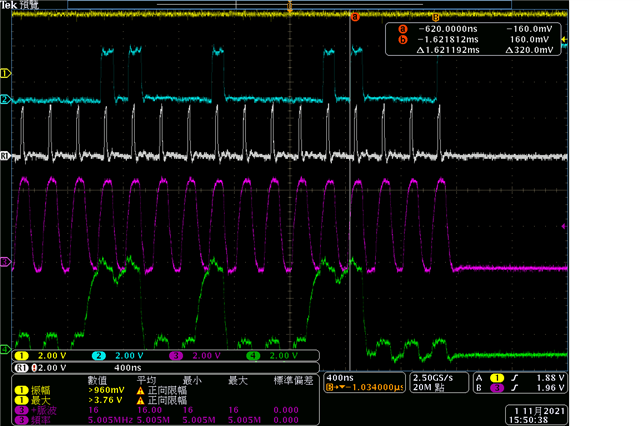Click the waveform record overview bar at top
The height and width of the screenshot is (426, 640).
(x=289, y=4)
